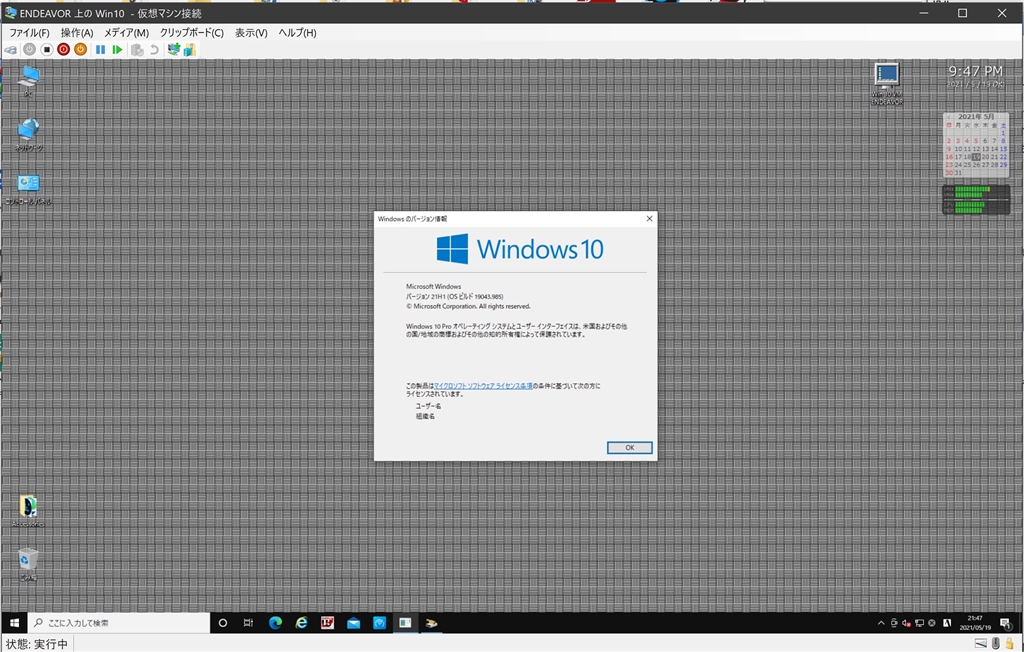Click the IME input mode indicator

point(947,623)
